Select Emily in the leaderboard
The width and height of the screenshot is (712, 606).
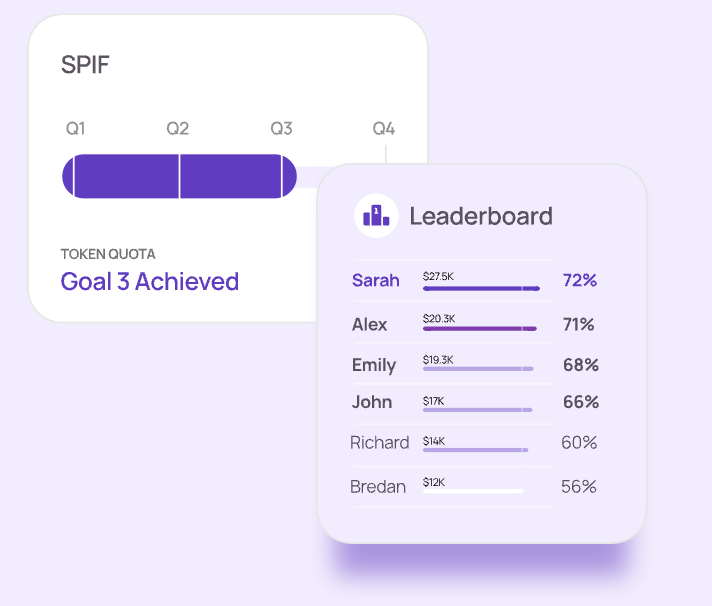coord(374,365)
